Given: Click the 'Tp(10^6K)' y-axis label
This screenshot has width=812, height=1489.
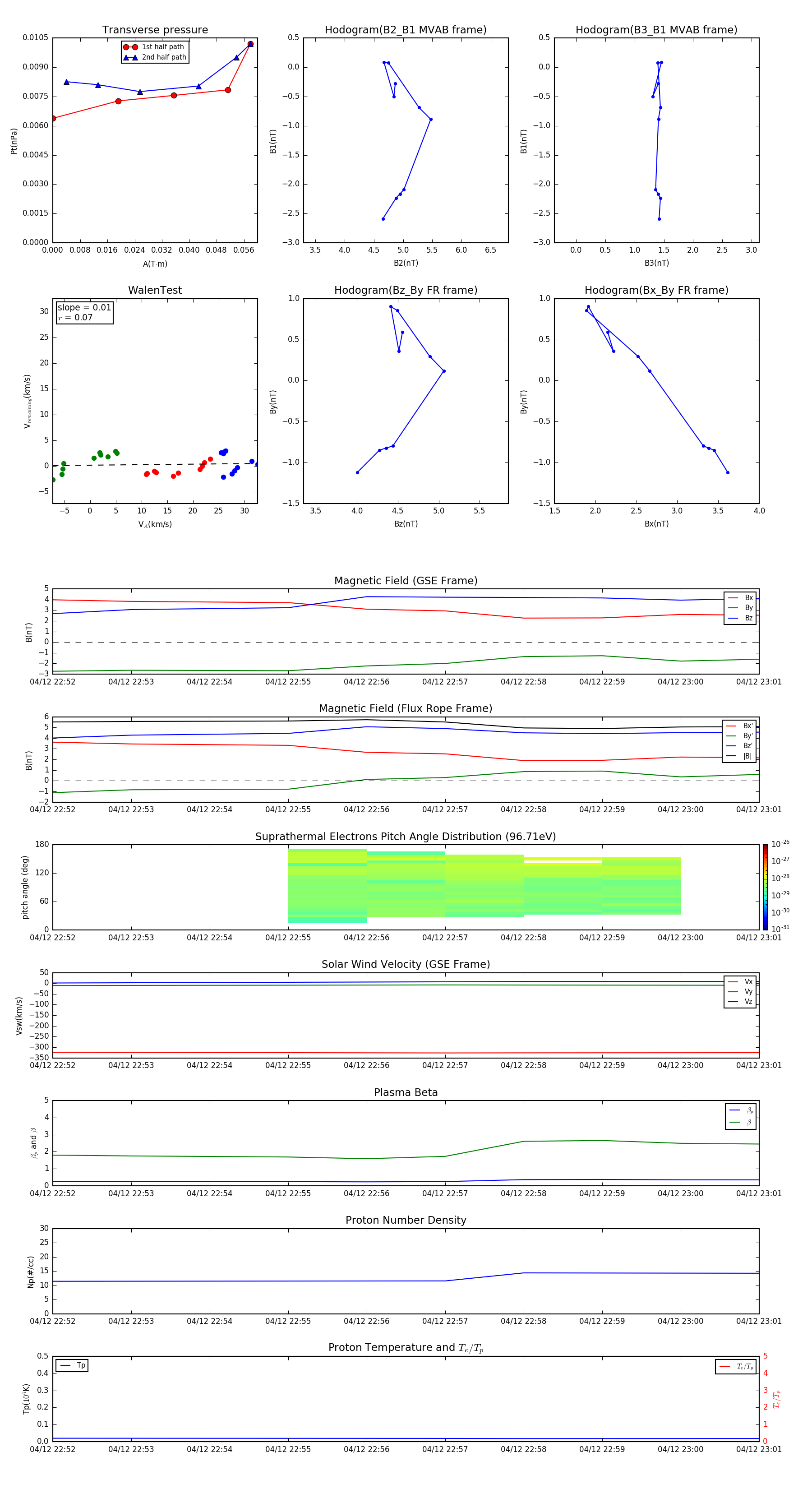Looking at the screenshot, I should pyautogui.click(x=26, y=1399).
